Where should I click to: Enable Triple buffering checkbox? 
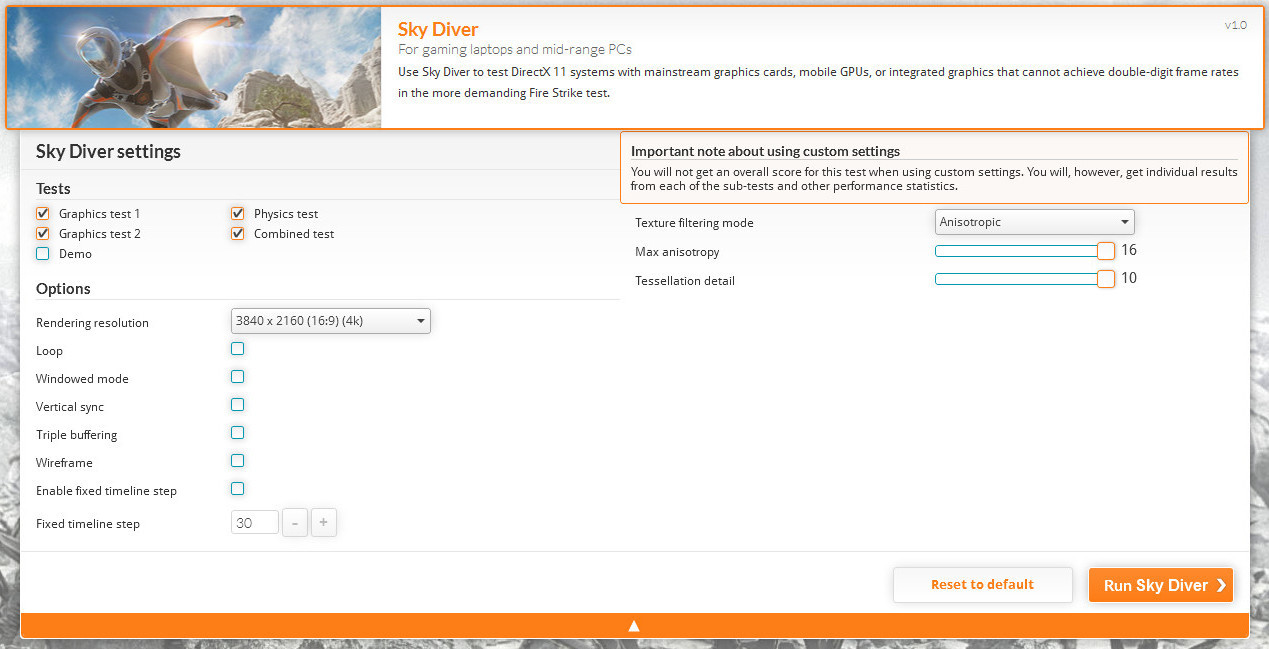[x=238, y=433]
